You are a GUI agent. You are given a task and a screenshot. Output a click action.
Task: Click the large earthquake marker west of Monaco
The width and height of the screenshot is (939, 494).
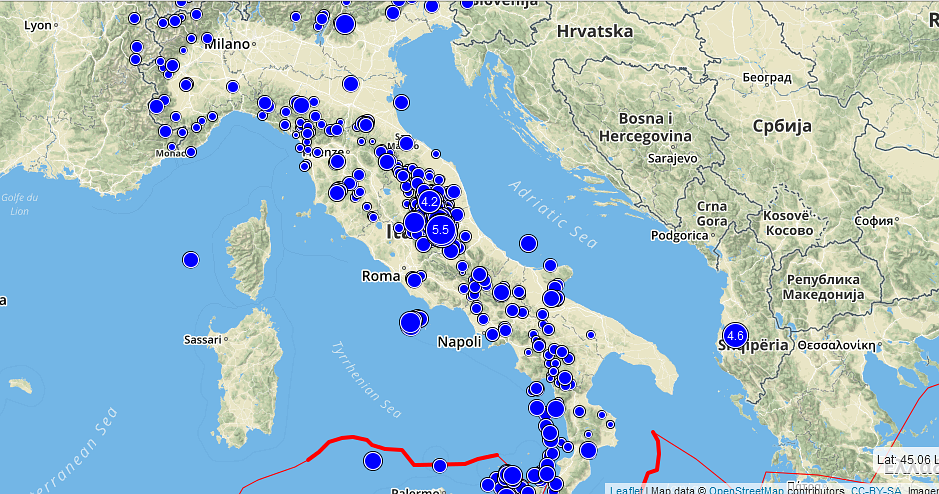click(156, 105)
